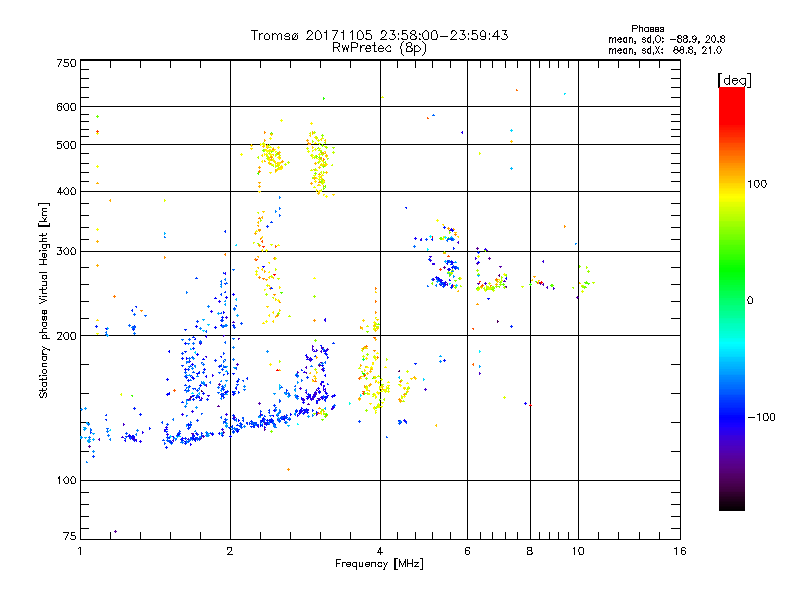Click the y-axis '75' tick label
The height and width of the screenshot is (600, 800).
tap(70, 536)
